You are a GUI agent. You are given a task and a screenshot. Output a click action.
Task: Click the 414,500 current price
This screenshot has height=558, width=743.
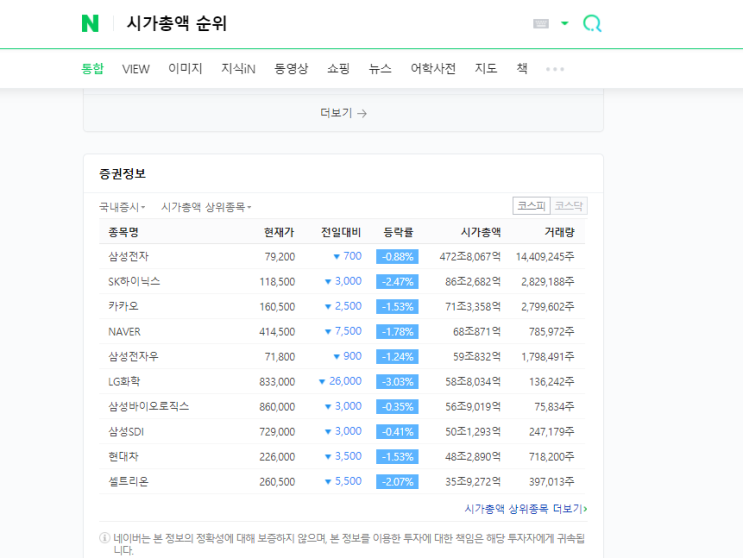[277, 332]
